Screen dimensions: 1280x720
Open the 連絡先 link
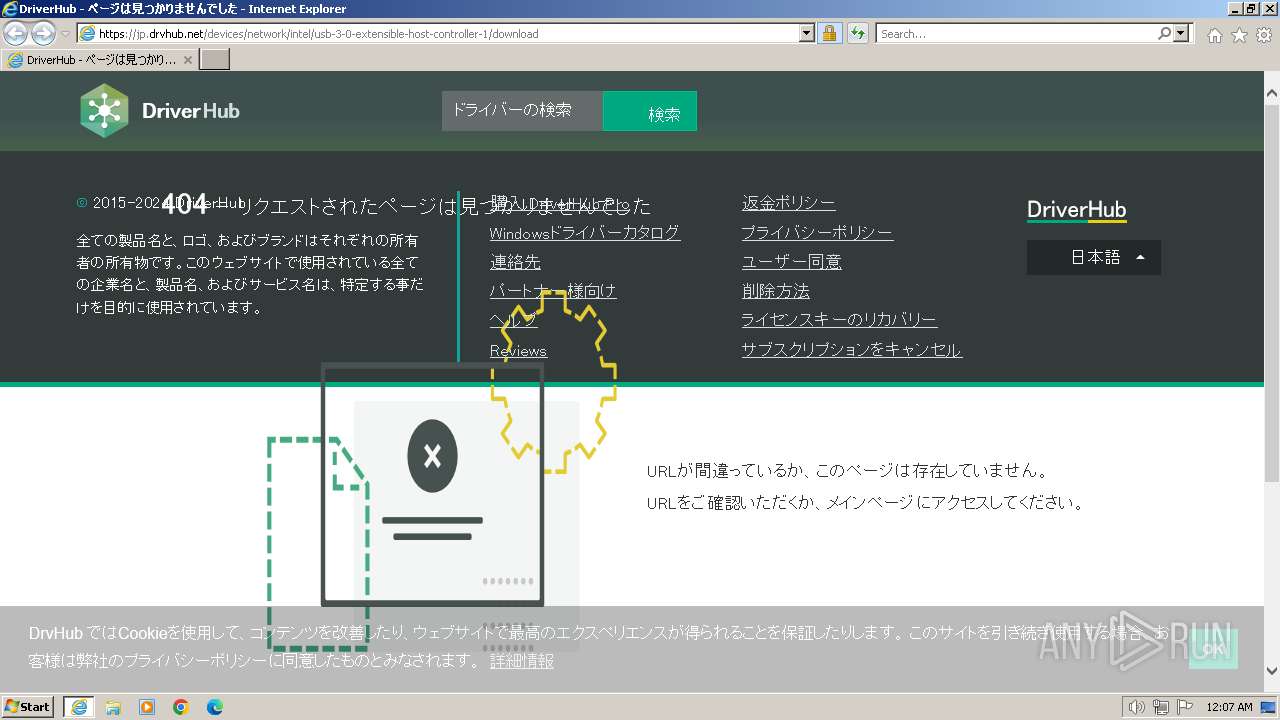(x=515, y=262)
